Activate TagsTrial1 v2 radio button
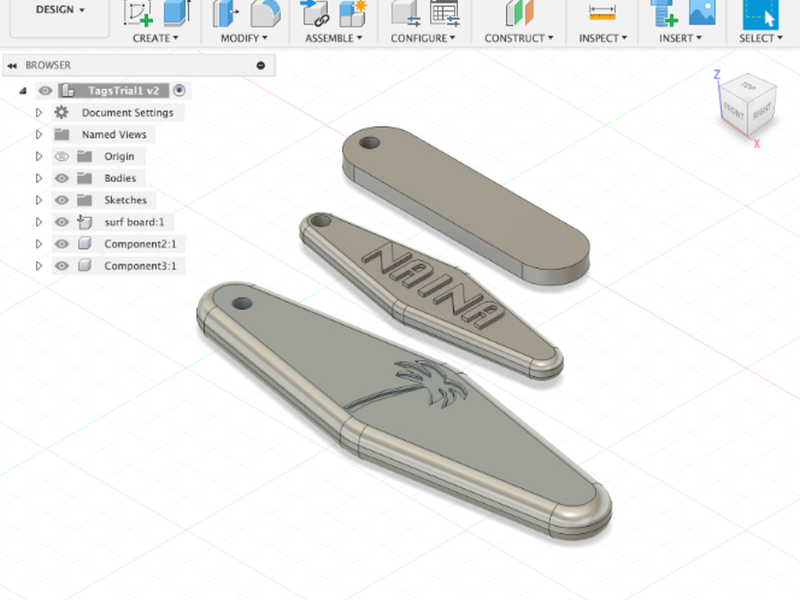This screenshot has width=800, height=600. pyautogui.click(x=179, y=91)
